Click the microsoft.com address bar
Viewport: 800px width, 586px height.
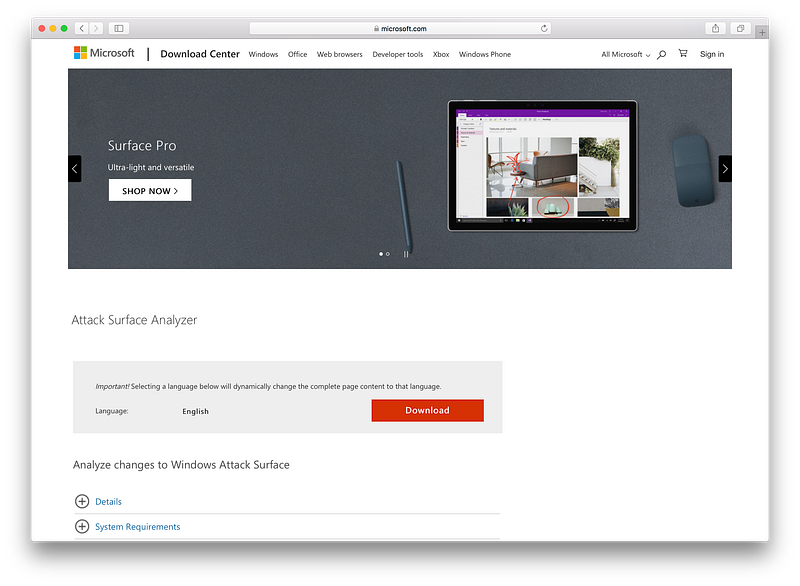tap(401, 28)
